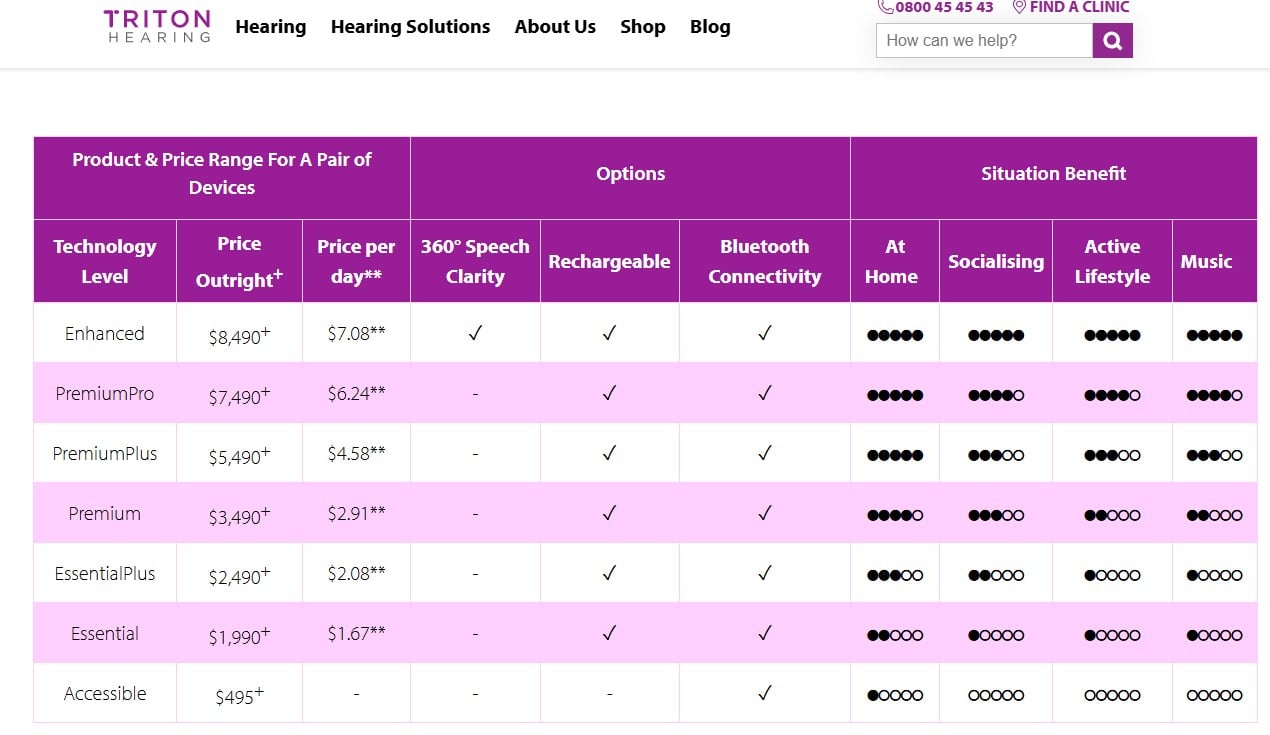1270x735 pixels.
Task: Click the $2.08 price per day
Action: 356,573
